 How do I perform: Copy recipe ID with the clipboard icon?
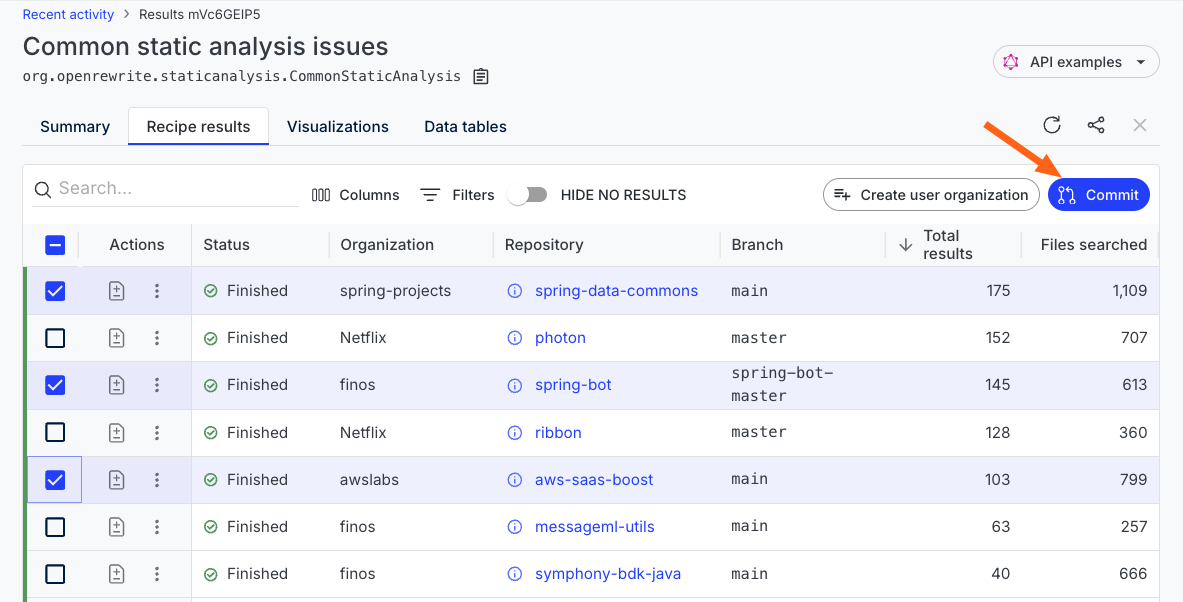(481, 76)
